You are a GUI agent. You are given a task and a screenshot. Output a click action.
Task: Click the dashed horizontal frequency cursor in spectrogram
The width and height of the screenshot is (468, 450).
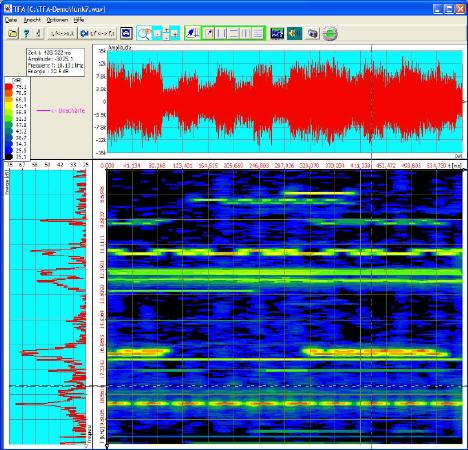click(x=284, y=386)
